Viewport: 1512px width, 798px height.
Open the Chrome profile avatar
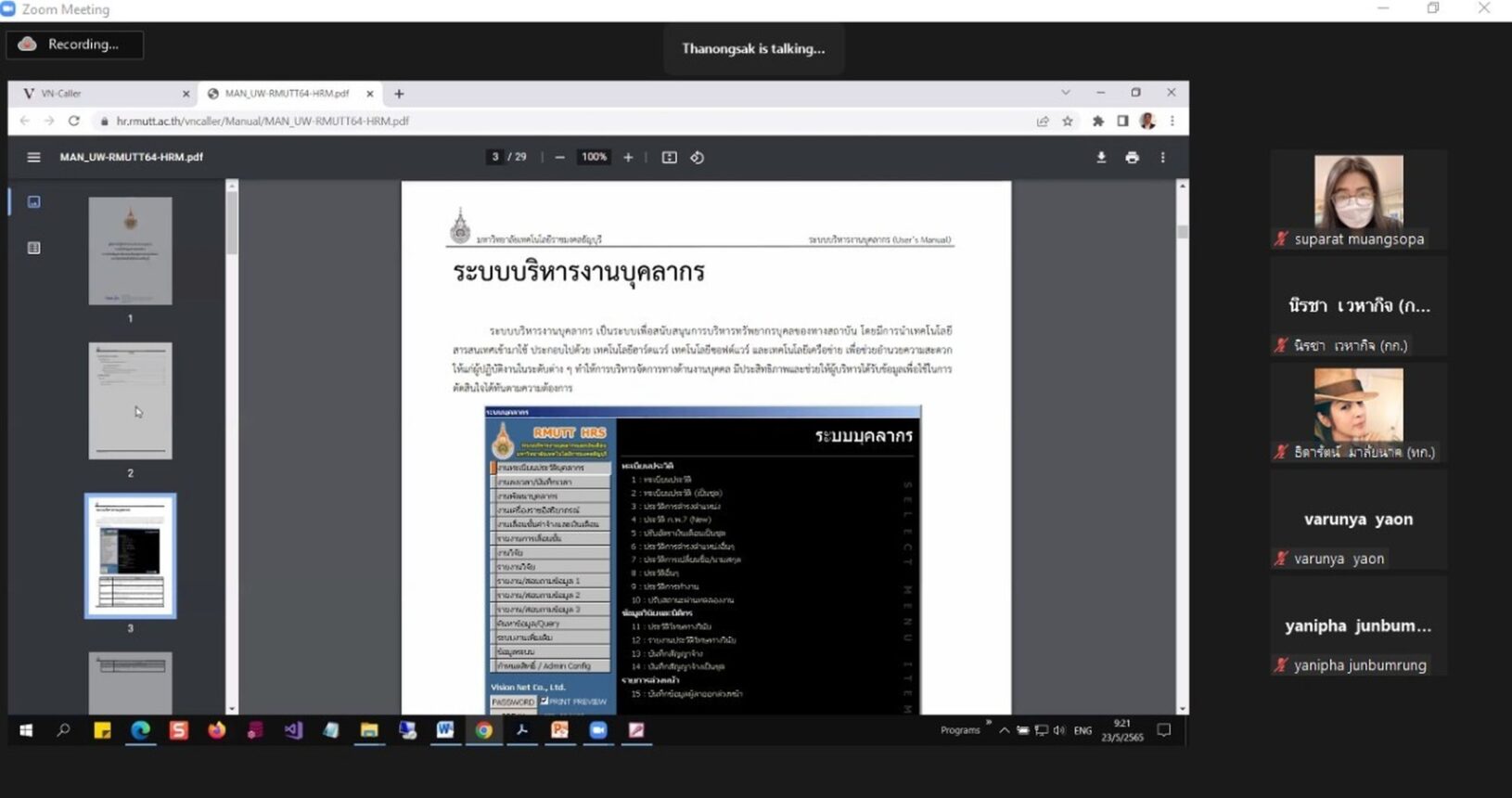pos(1147,121)
